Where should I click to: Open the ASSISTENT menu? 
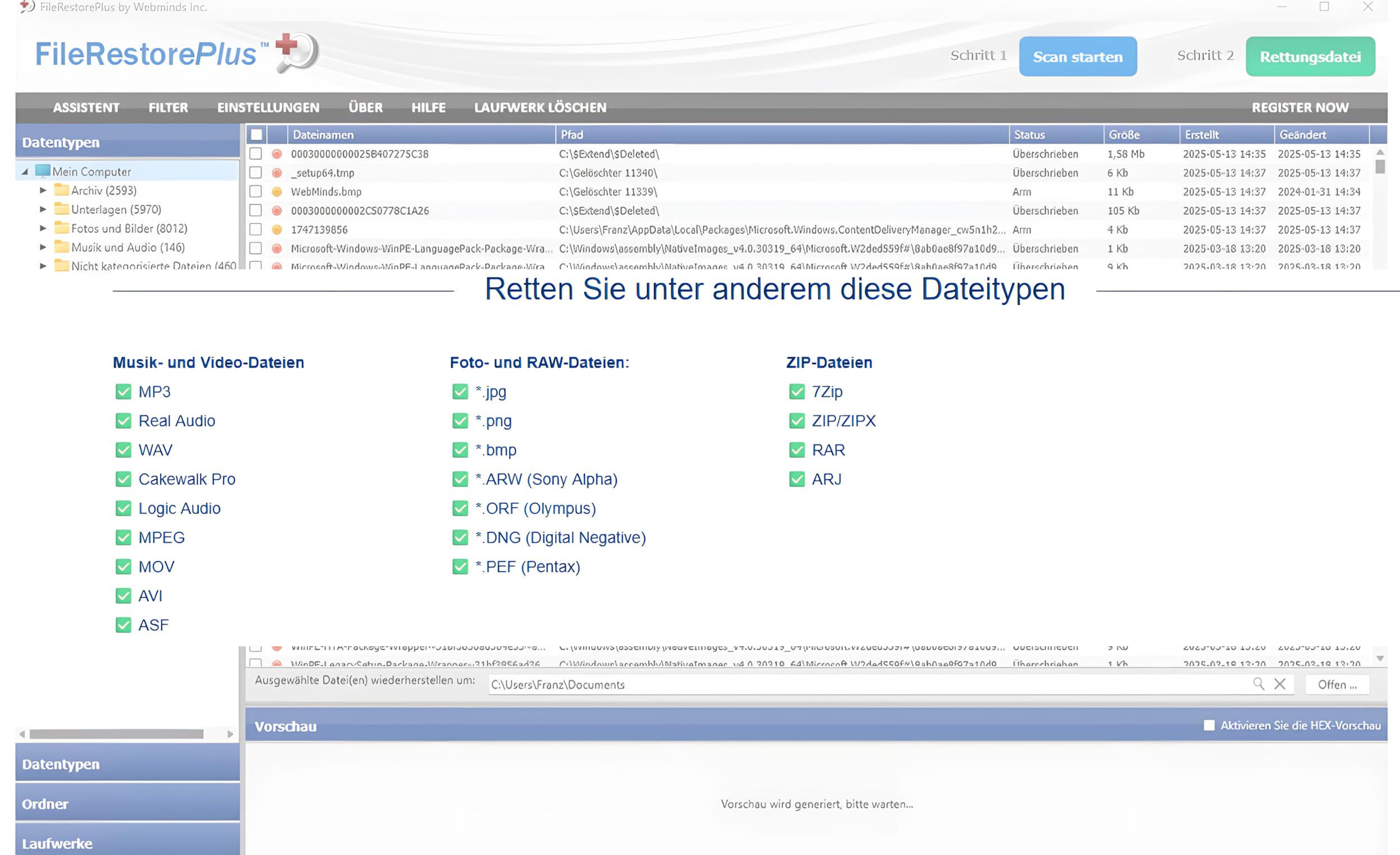tap(86, 107)
